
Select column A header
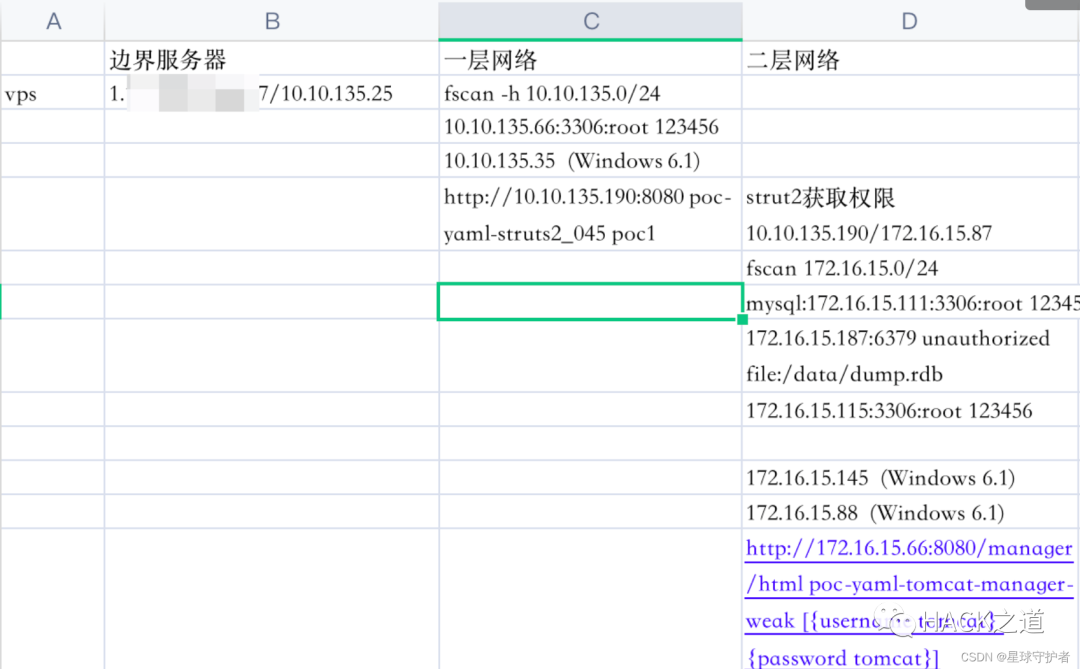[52, 21]
